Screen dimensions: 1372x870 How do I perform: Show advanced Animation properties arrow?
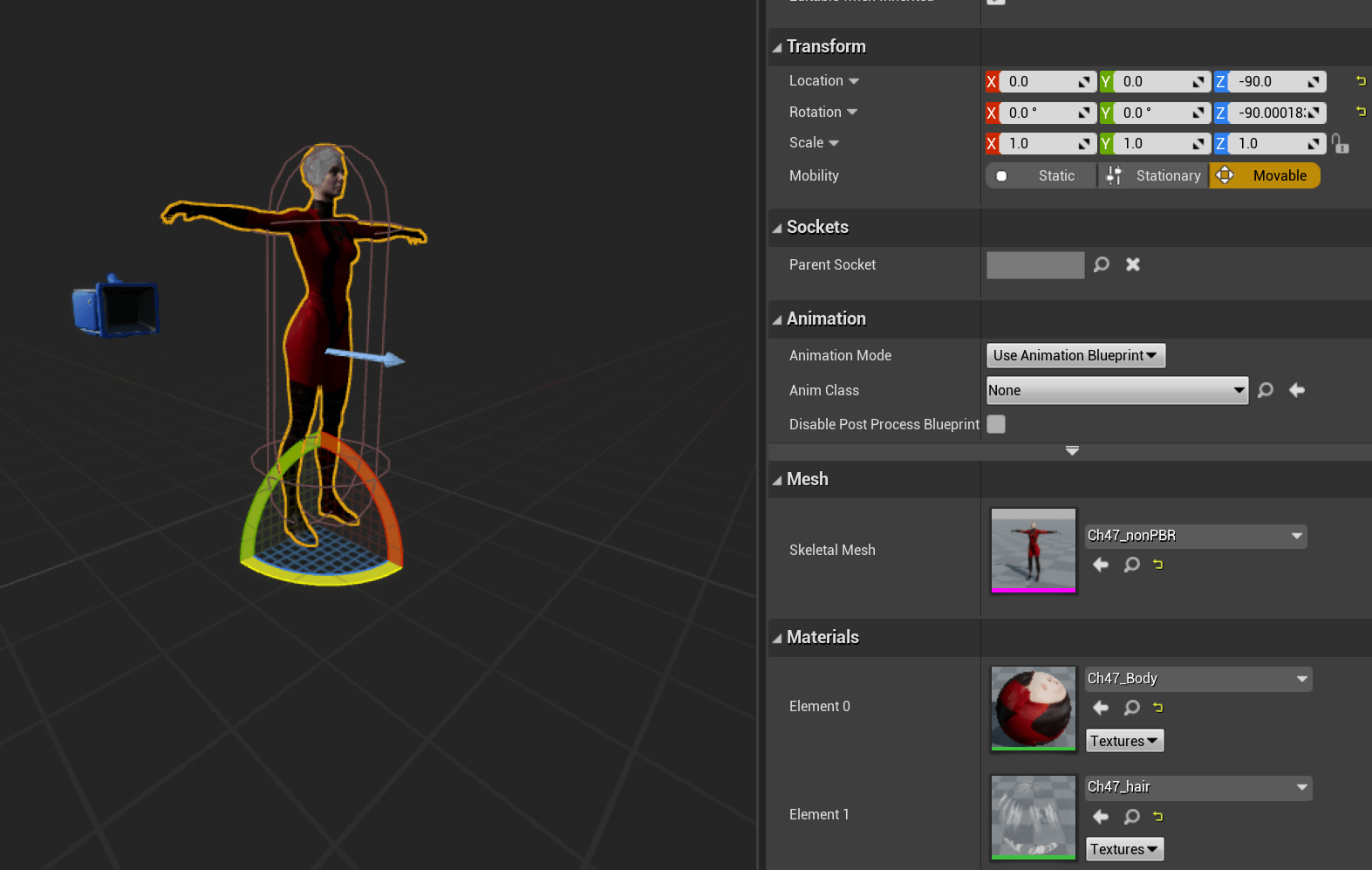(1072, 451)
